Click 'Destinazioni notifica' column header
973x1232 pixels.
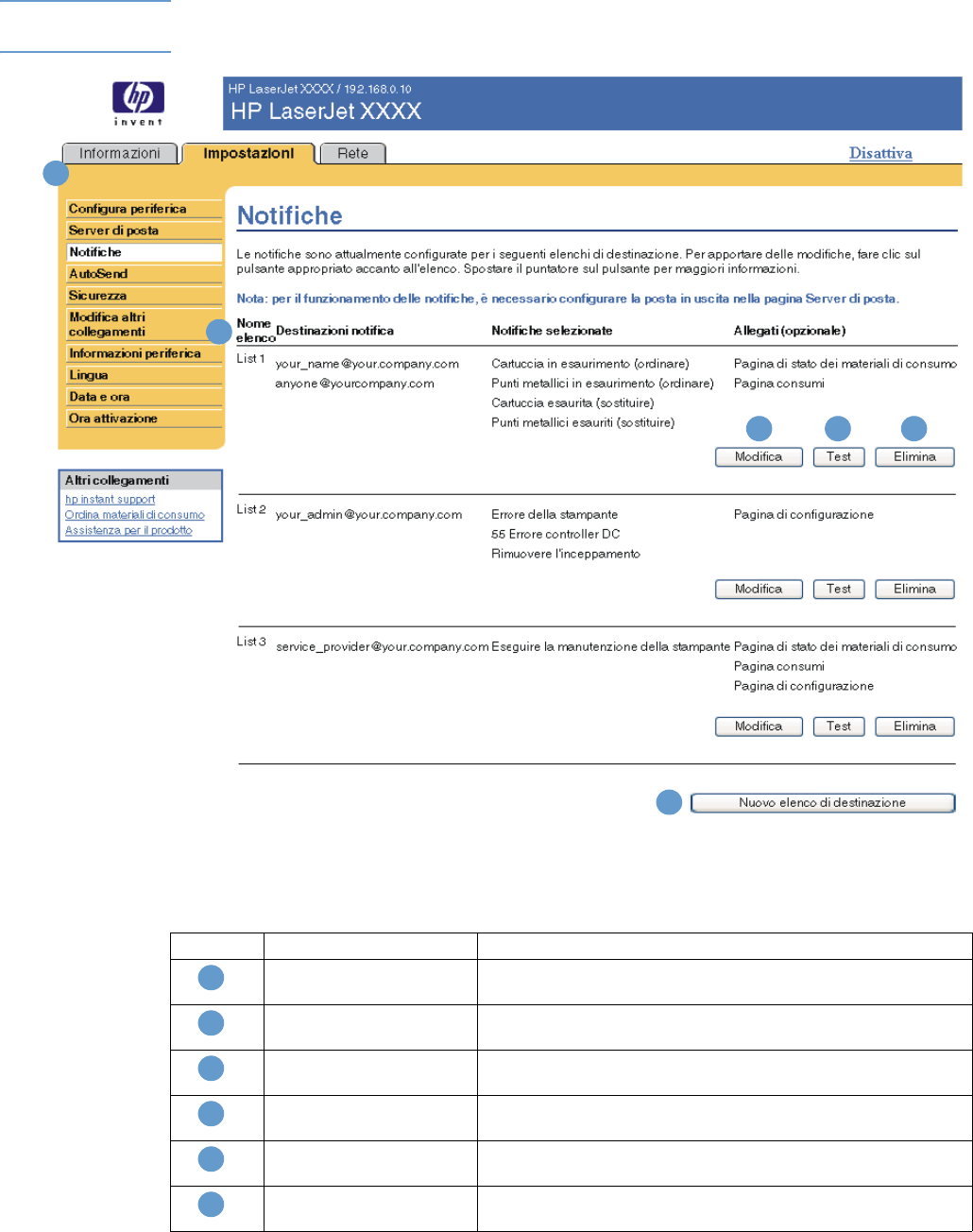(x=335, y=331)
